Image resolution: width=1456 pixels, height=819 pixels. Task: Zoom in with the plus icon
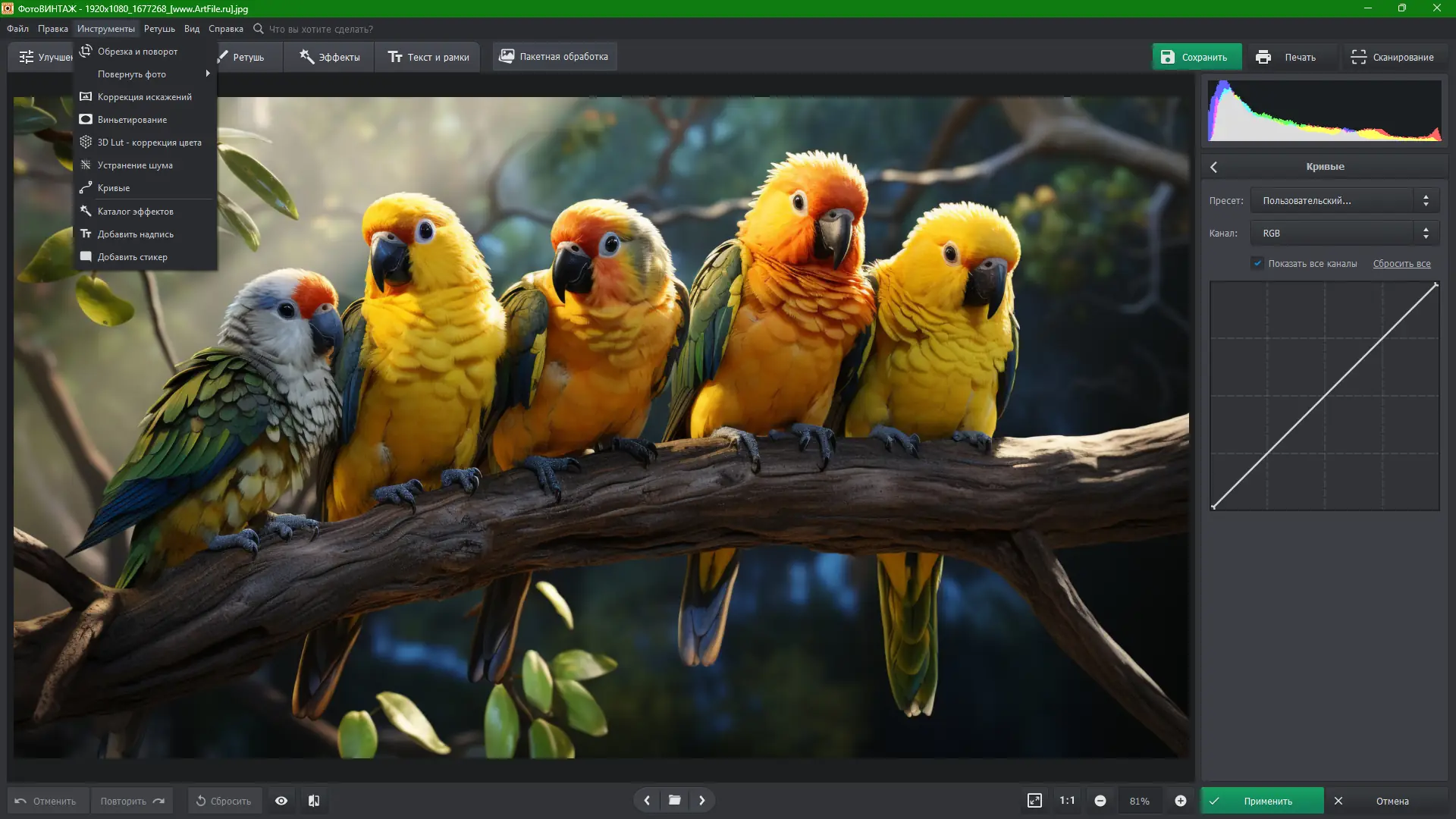tap(1181, 801)
